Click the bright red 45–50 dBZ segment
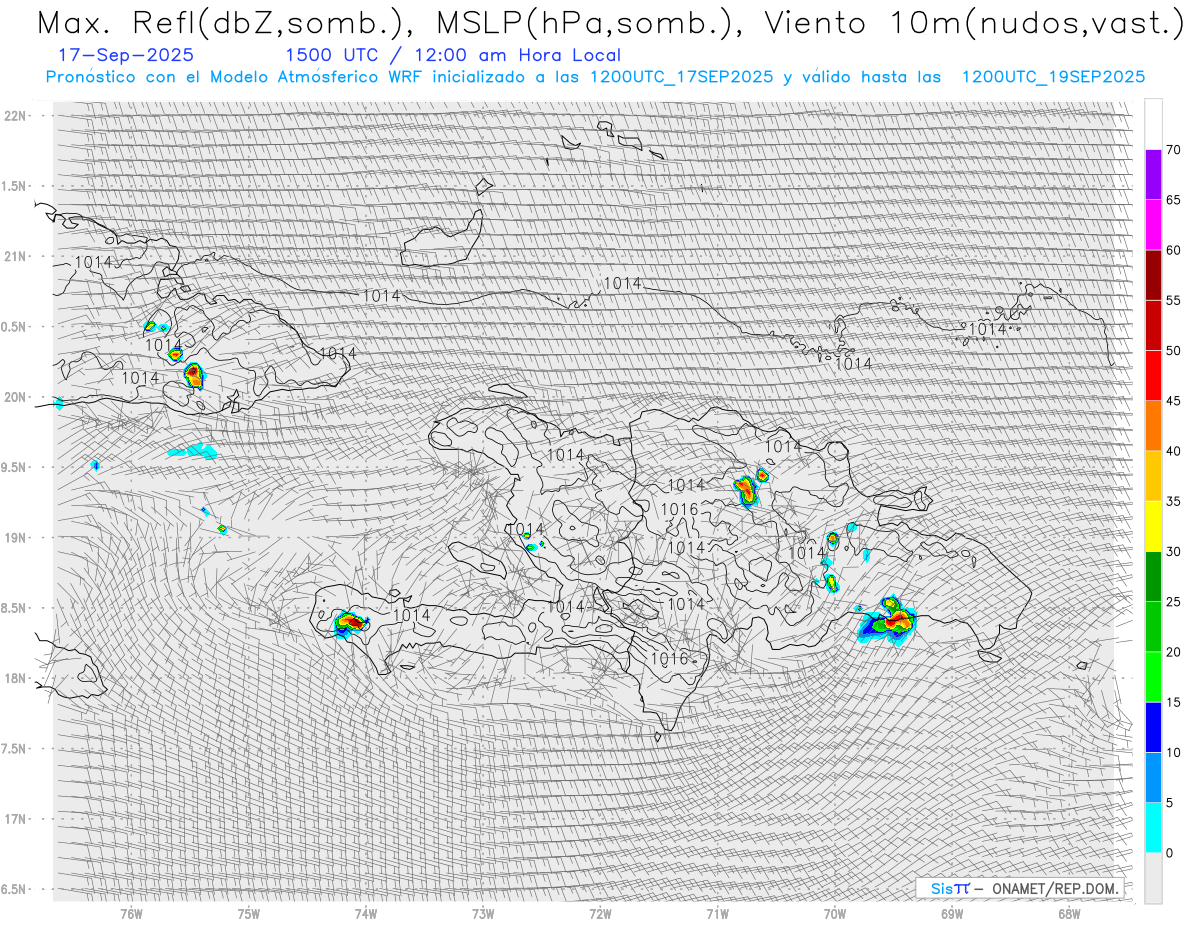Screen dimensions: 1200x927 coord(1153,375)
